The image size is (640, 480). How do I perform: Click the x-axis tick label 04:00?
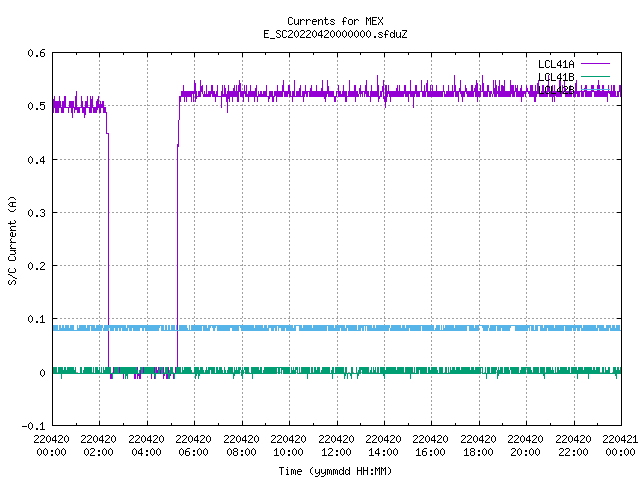pos(146,452)
